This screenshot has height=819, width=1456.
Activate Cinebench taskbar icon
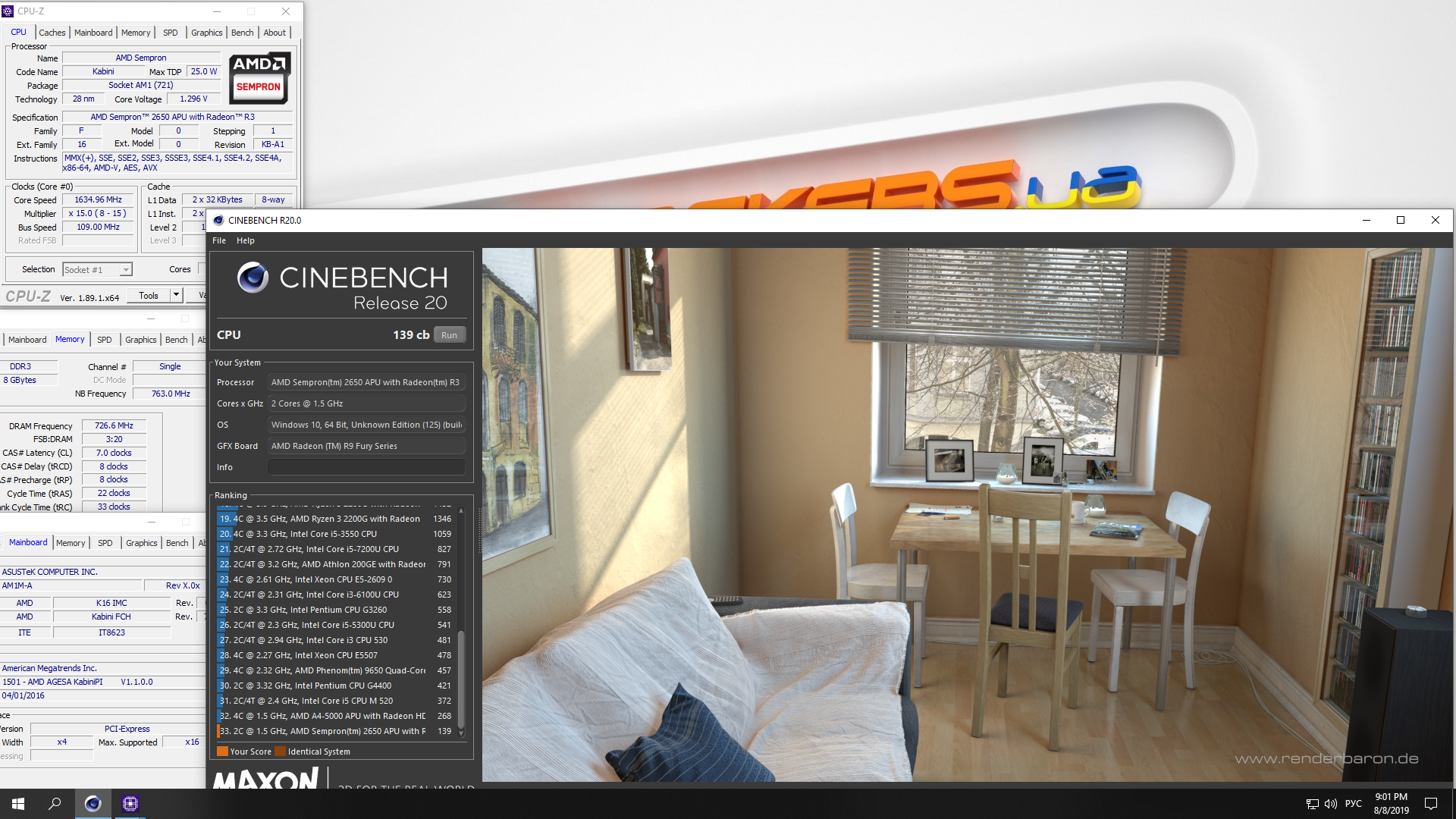[93, 804]
